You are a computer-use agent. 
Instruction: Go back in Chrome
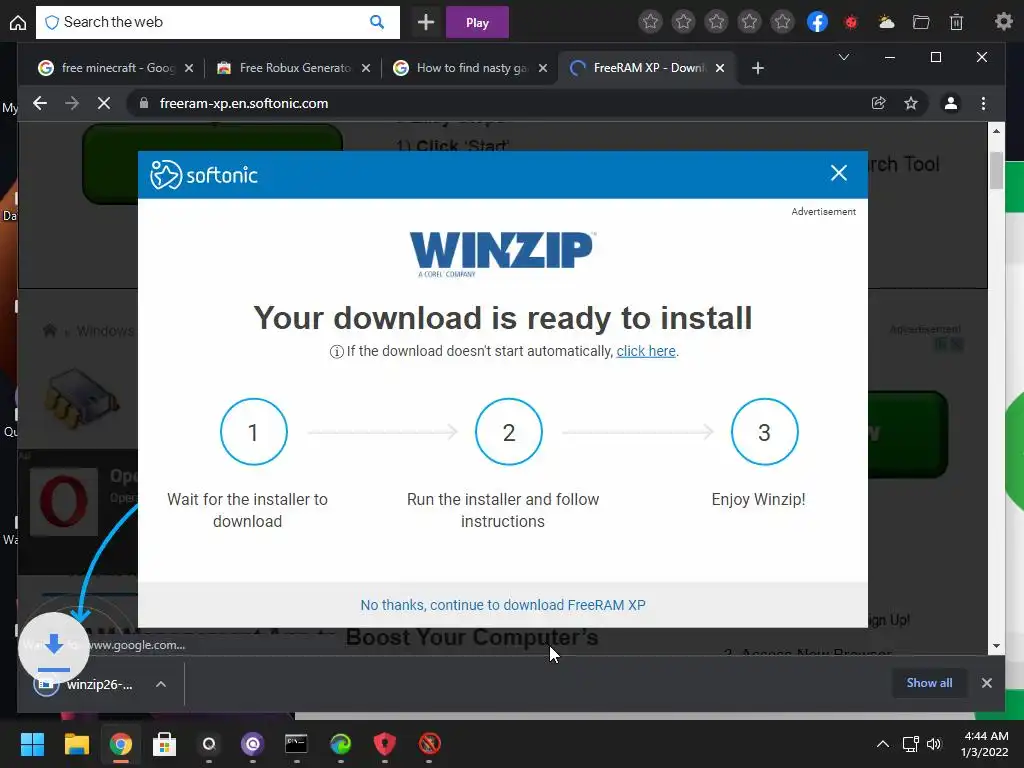tap(40, 103)
